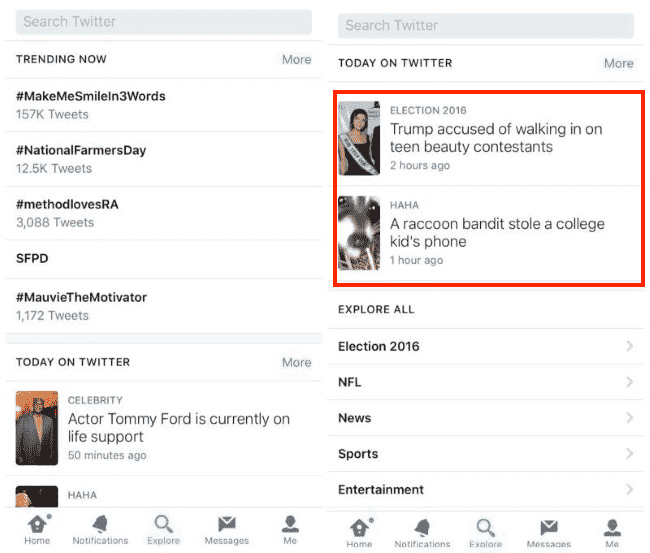Select Sports in Explore All

(x=486, y=454)
